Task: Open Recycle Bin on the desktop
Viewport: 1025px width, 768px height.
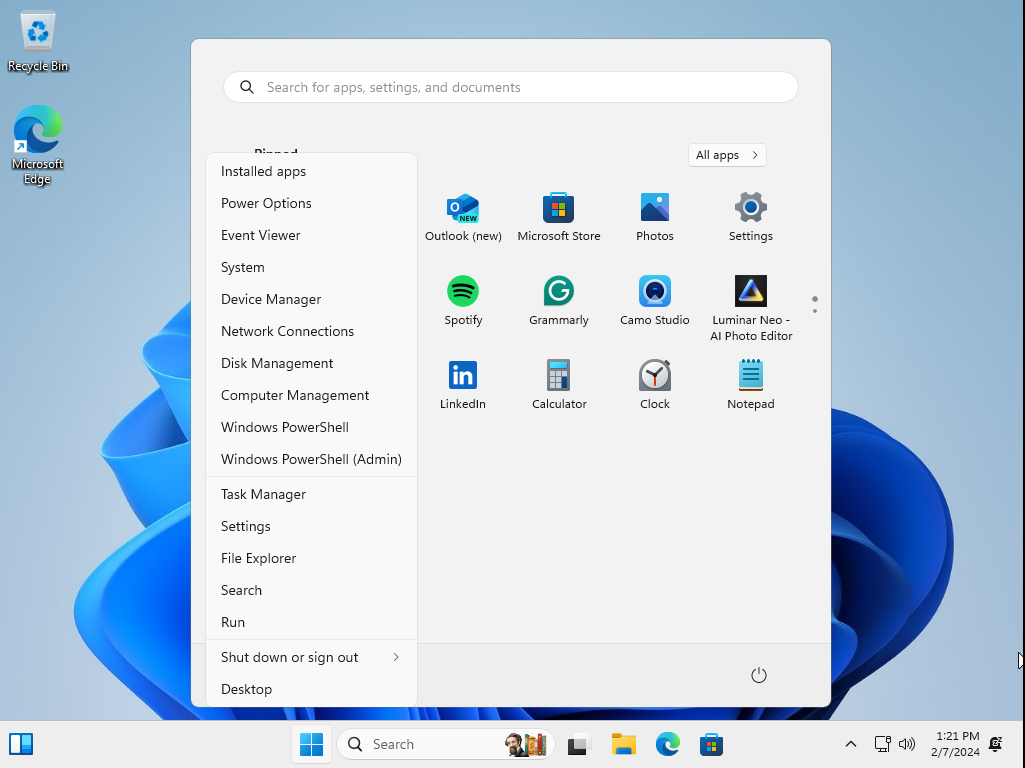Action: tap(38, 41)
